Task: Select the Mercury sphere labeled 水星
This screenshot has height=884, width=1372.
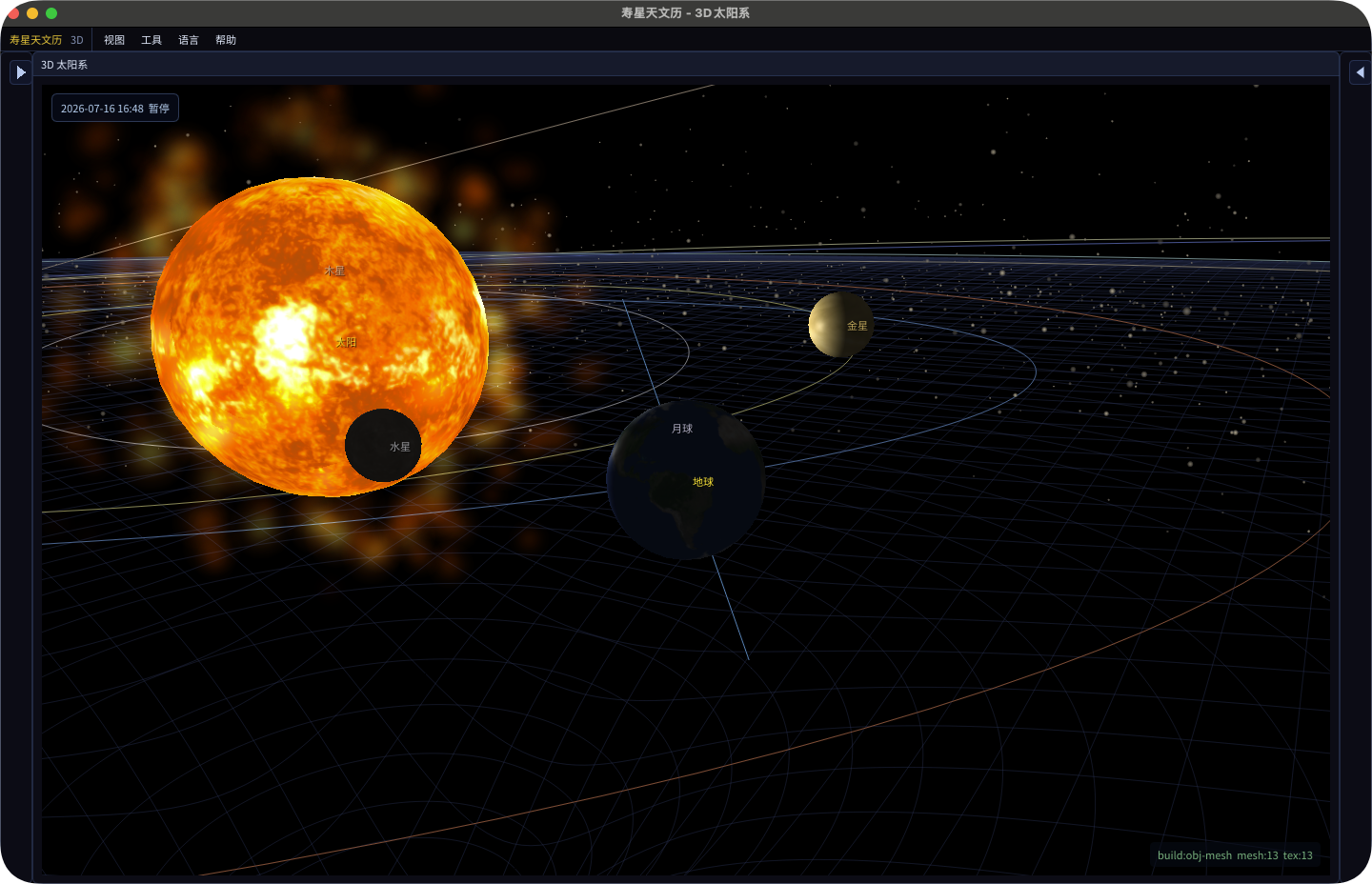Action: click(x=383, y=445)
